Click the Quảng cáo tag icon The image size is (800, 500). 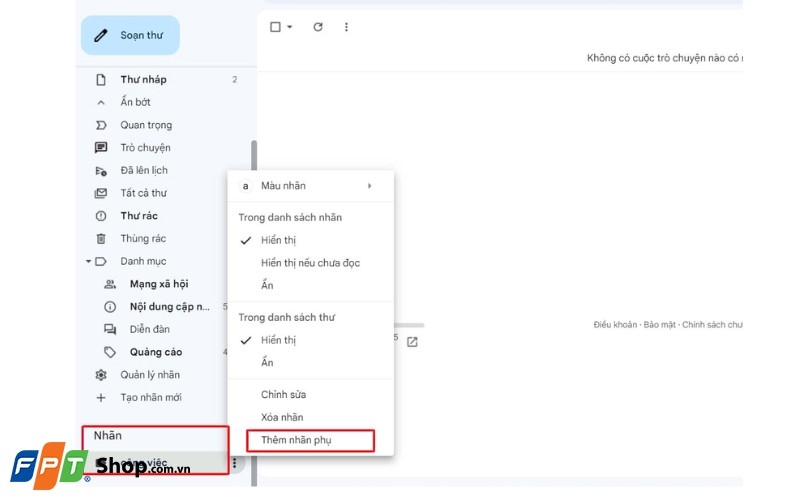coord(110,352)
